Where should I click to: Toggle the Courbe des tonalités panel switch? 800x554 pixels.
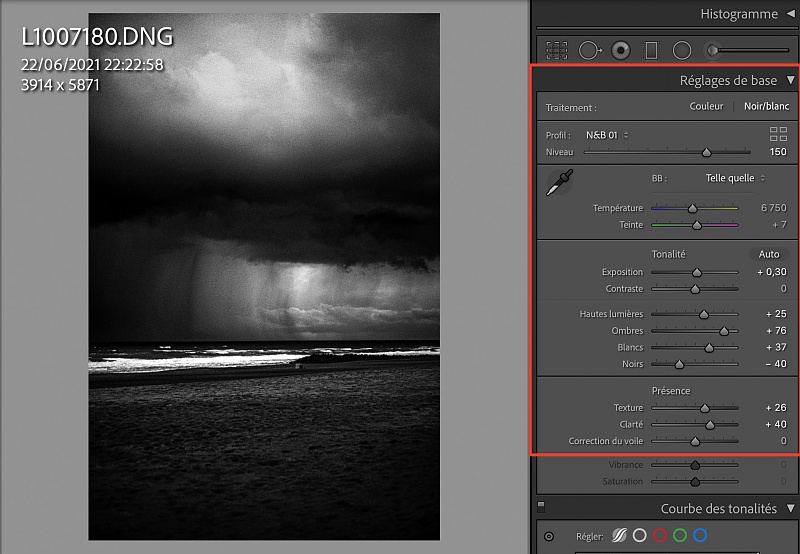[x=541, y=507]
